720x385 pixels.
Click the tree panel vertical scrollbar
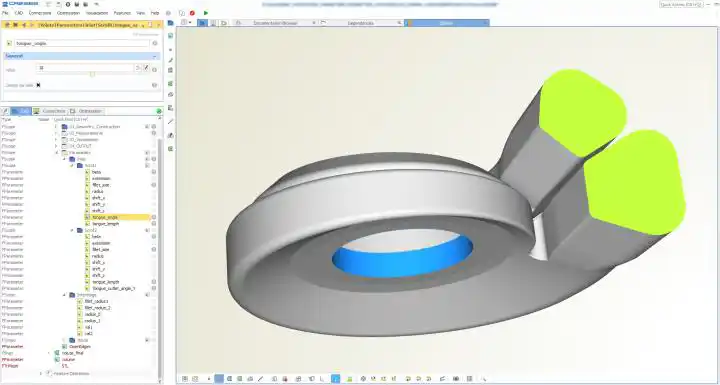pos(160,257)
